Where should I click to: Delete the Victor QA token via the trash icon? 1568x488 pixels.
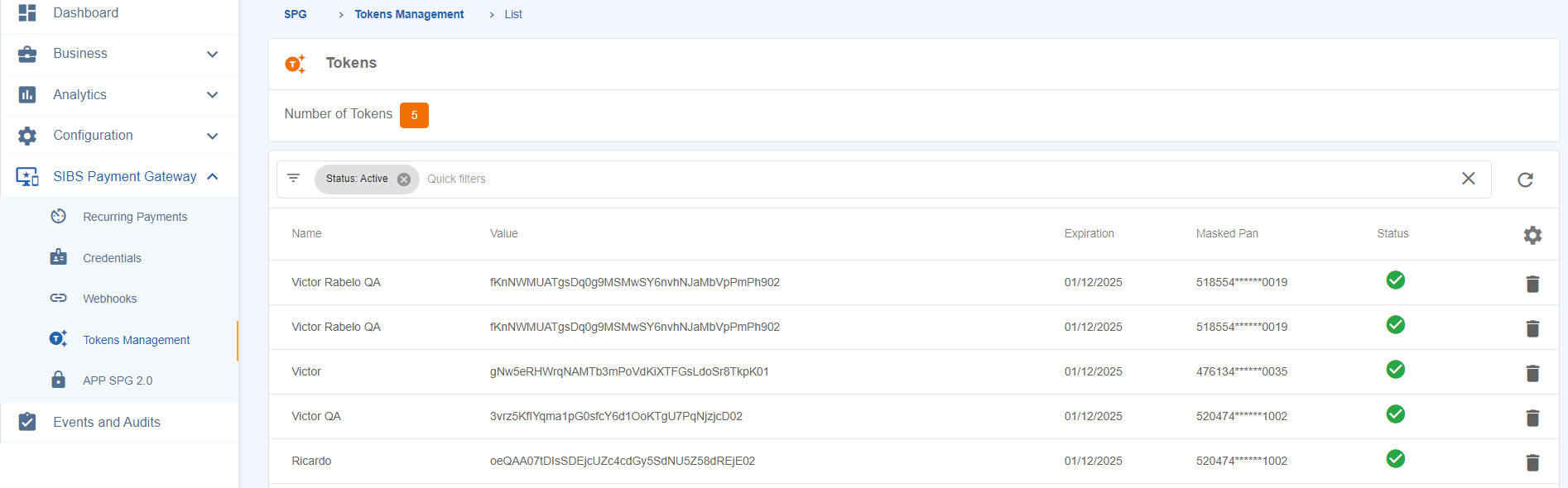(1532, 418)
